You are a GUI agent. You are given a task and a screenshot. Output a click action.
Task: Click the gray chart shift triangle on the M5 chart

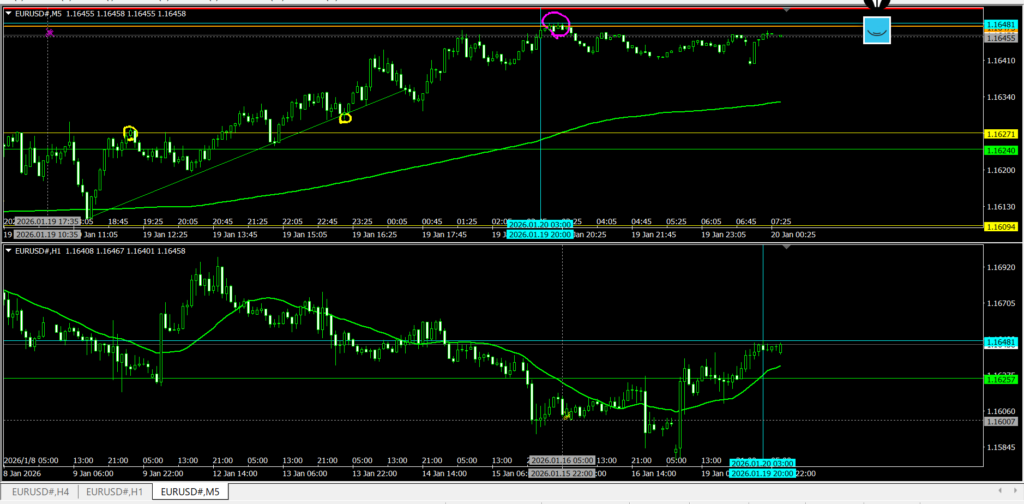tap(786, 10)
